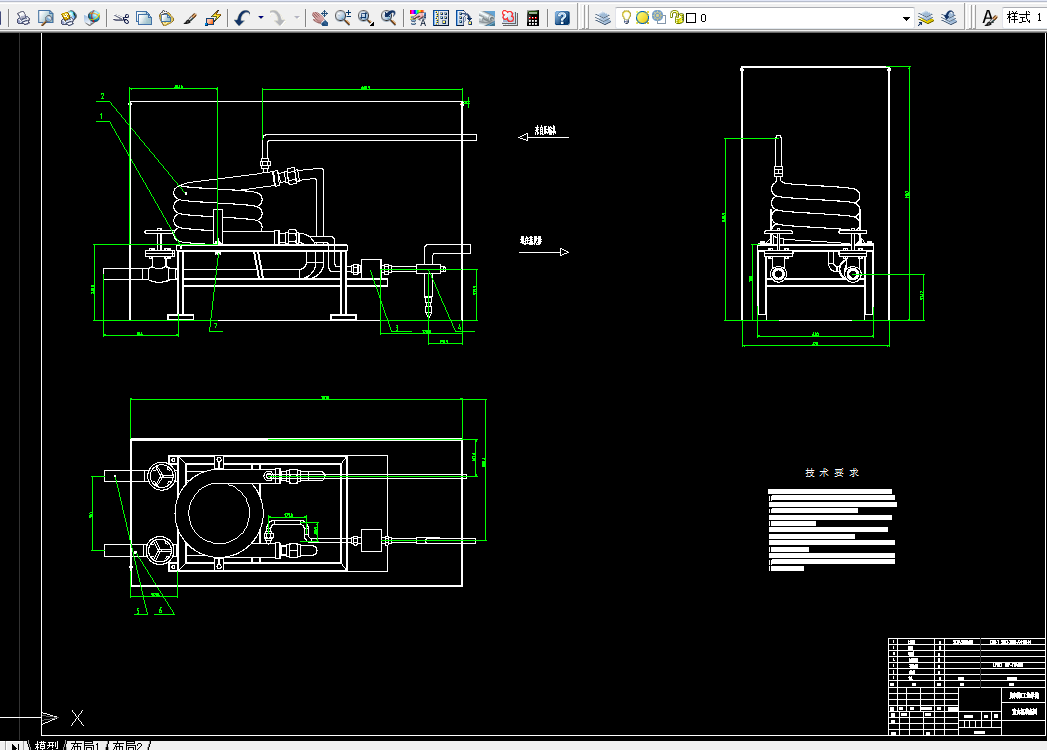This screenshot has width=1047, height=750.
Task: Click the Paste from clipboard icon
Action: pos(166,18)
